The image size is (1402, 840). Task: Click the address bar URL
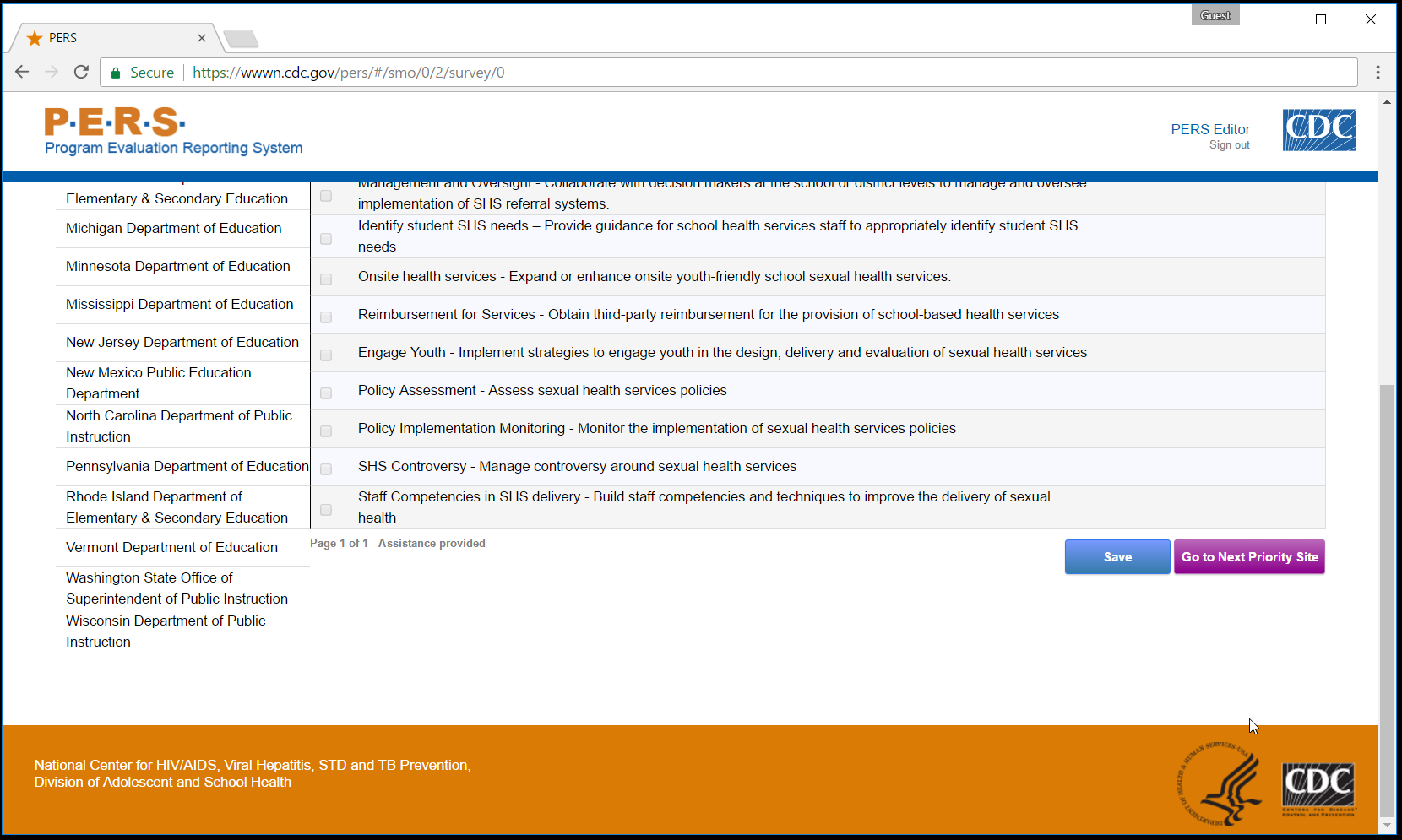coord(349,73)
